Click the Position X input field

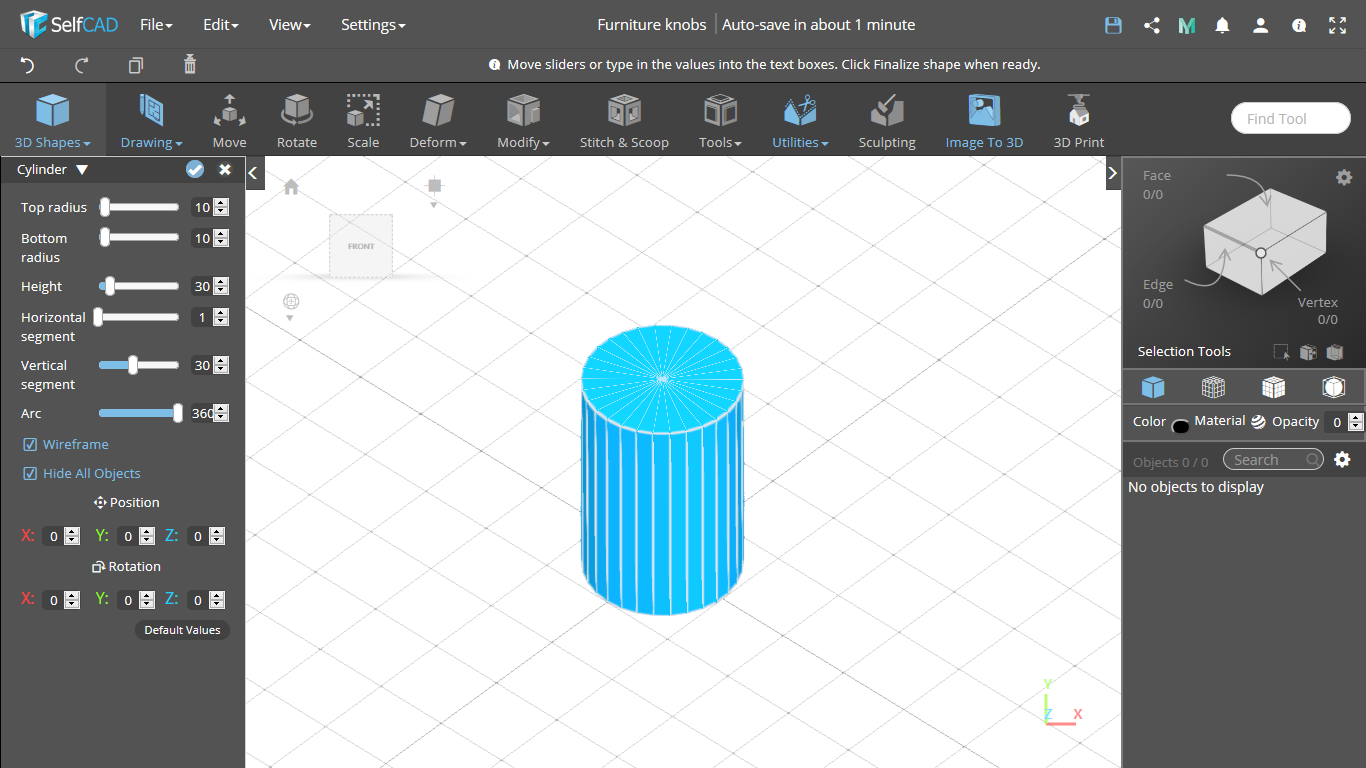(54, 536)
